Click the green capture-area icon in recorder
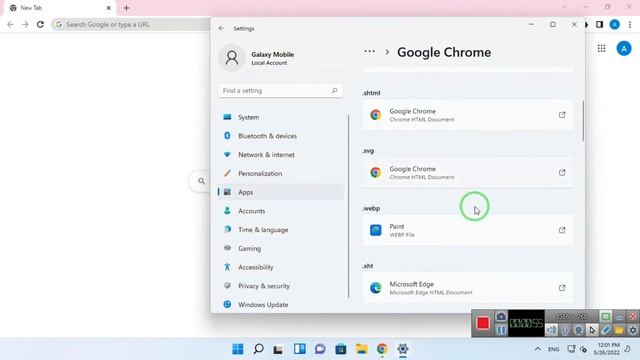Viewport: 640px width, 360px height. coord(606,316)
